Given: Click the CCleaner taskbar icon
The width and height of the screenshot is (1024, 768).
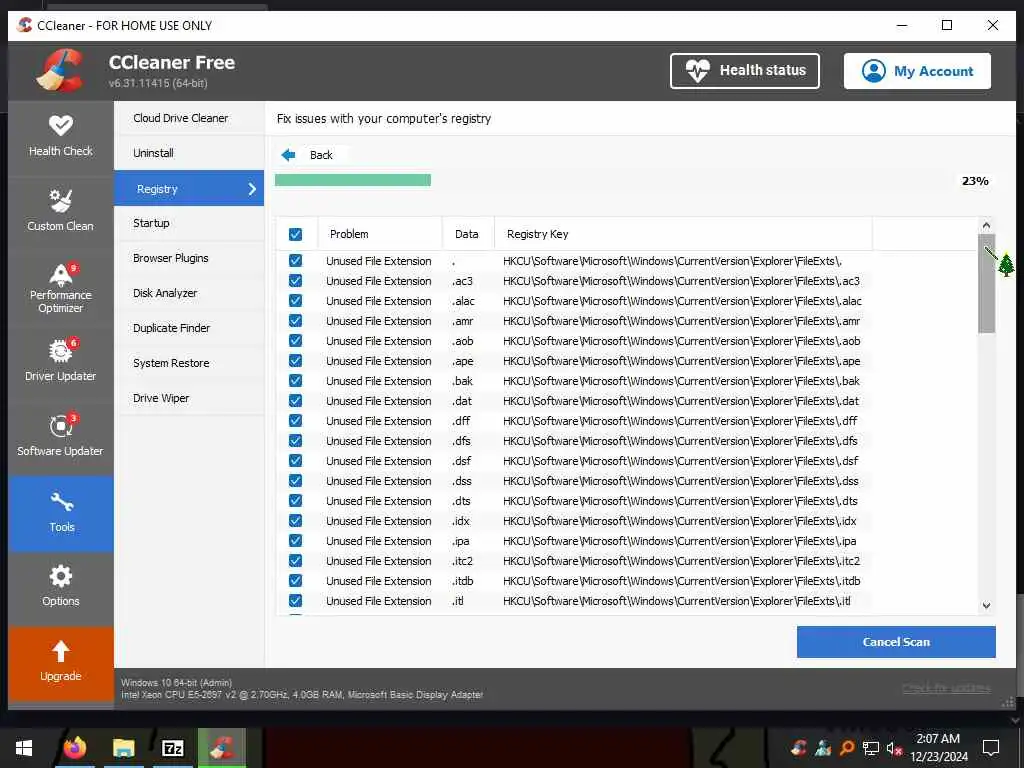Looking at the screenshot, I should click(x=222, y=748).
